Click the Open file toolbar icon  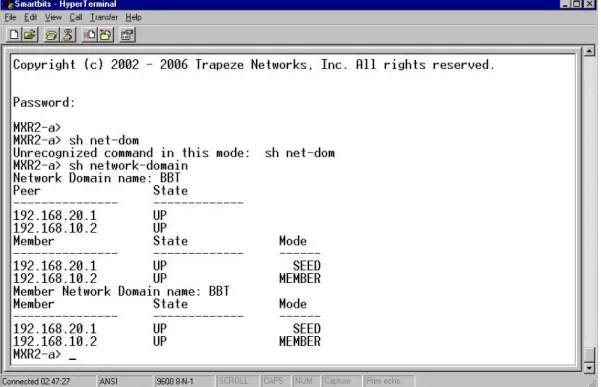point(30,35)
